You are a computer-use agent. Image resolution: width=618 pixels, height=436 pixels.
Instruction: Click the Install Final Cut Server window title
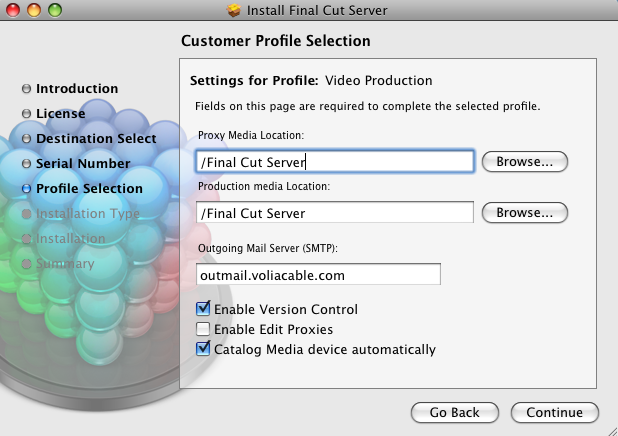317,10
